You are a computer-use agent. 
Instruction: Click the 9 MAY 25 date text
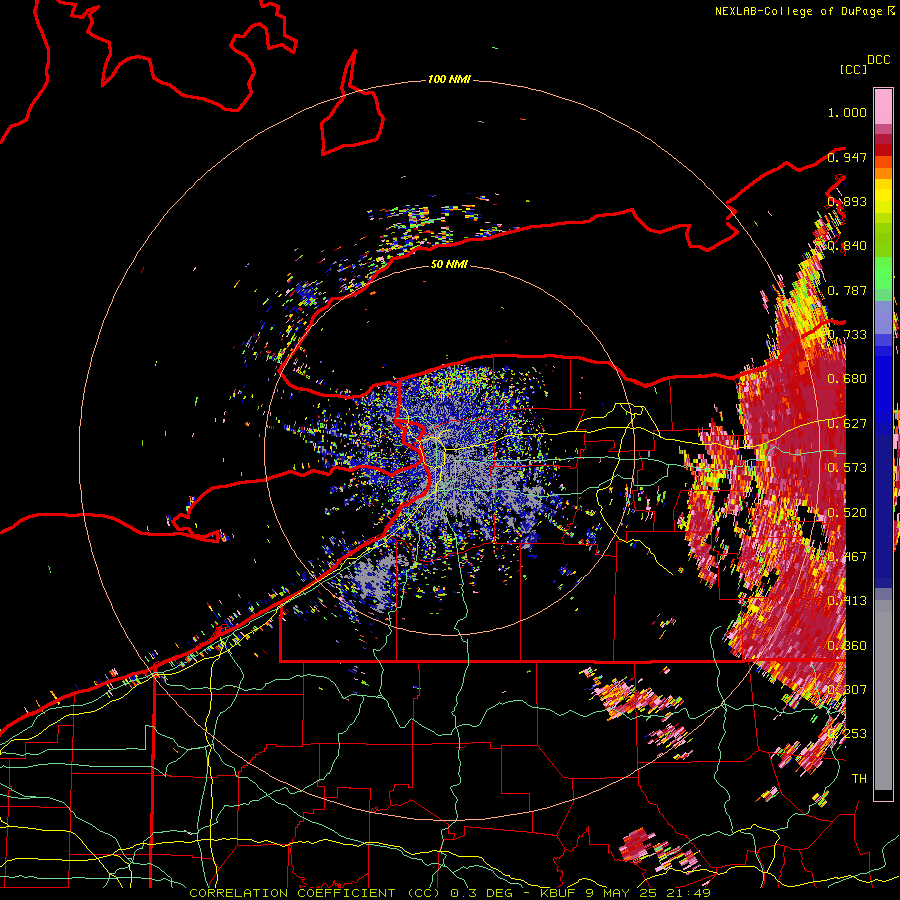pyautogui.click(x=620, y=893)
